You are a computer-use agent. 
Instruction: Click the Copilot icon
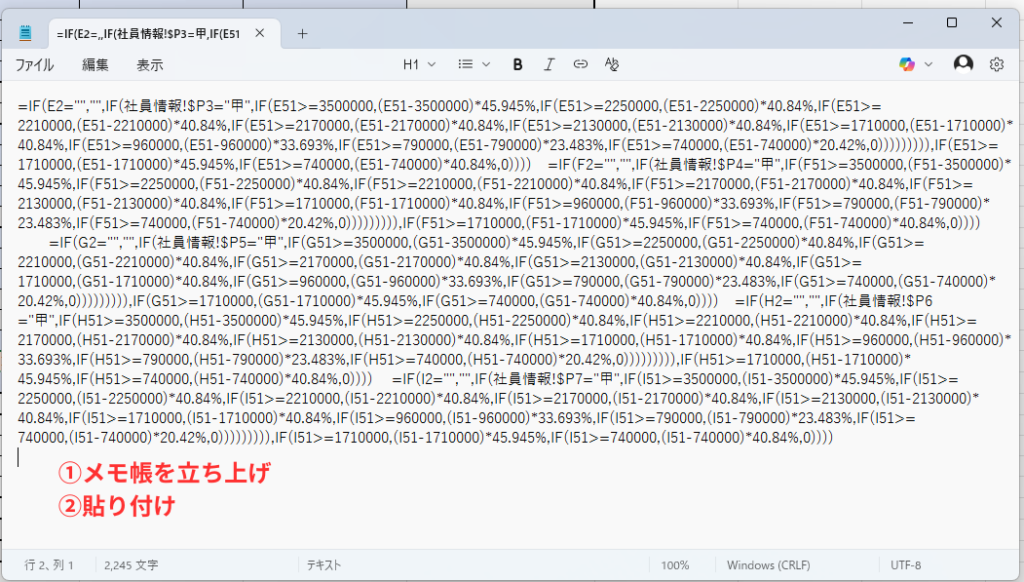pyautogui.click(x=907, y=64)
